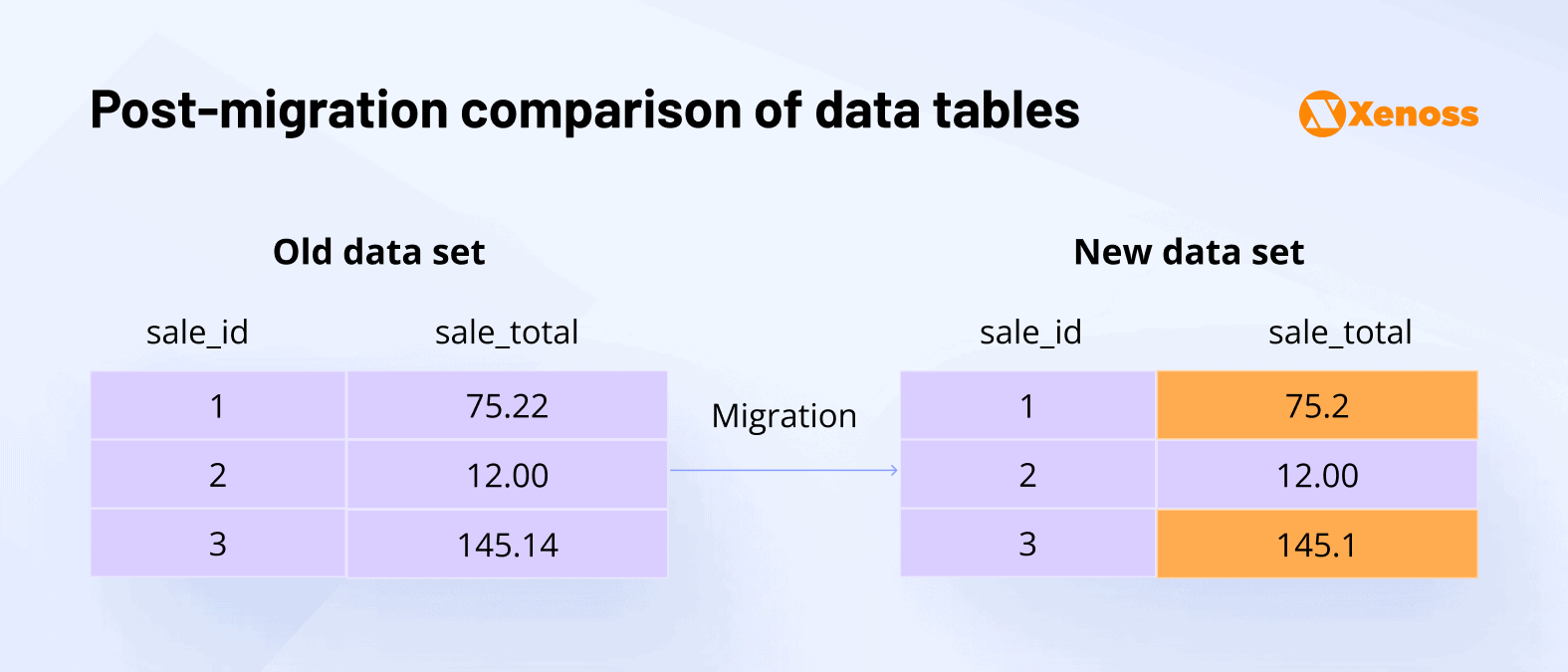Click the 12.00 cell in old data set

pos(507,475)
